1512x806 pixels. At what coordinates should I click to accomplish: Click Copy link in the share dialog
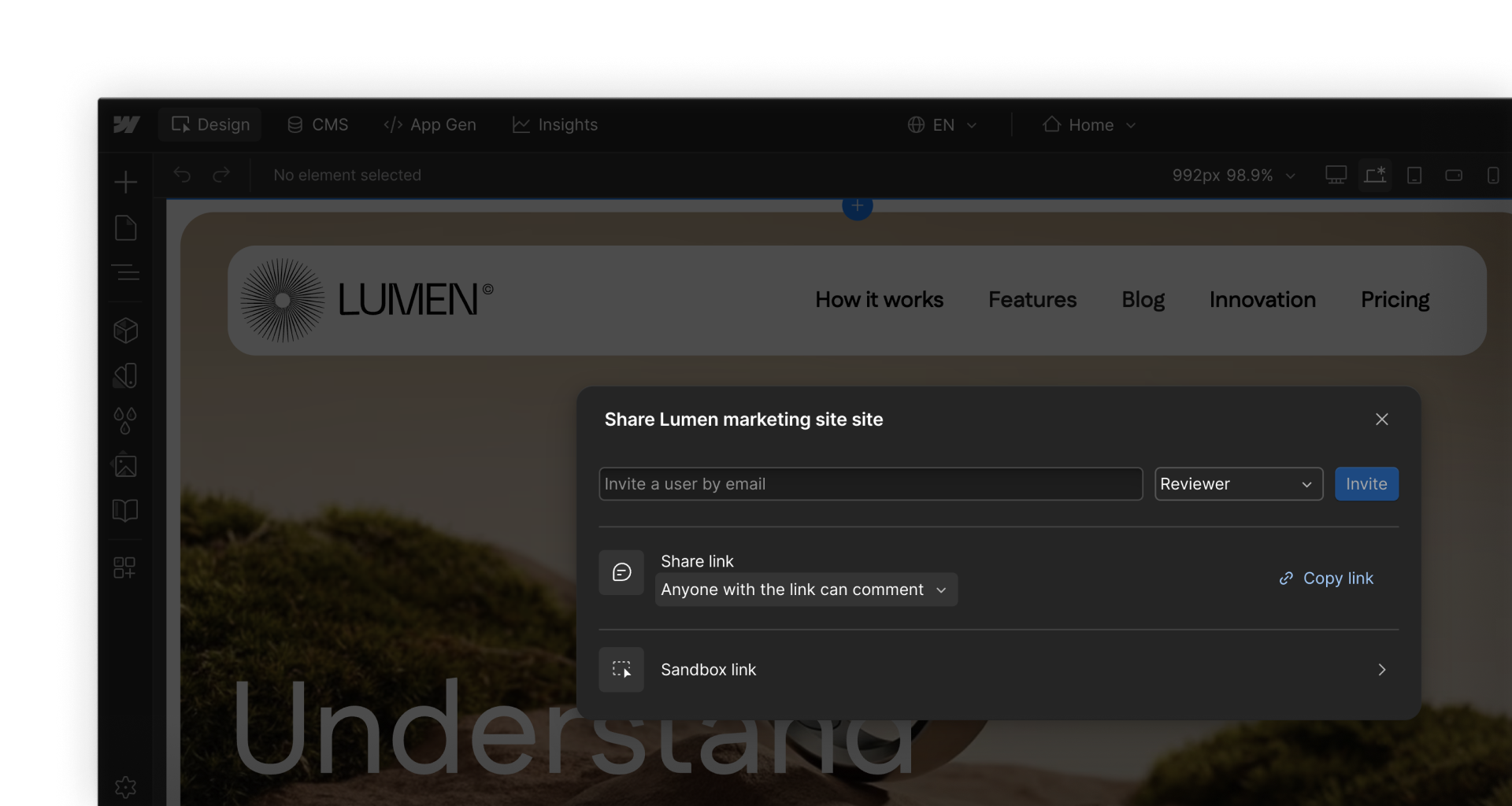1325,578
